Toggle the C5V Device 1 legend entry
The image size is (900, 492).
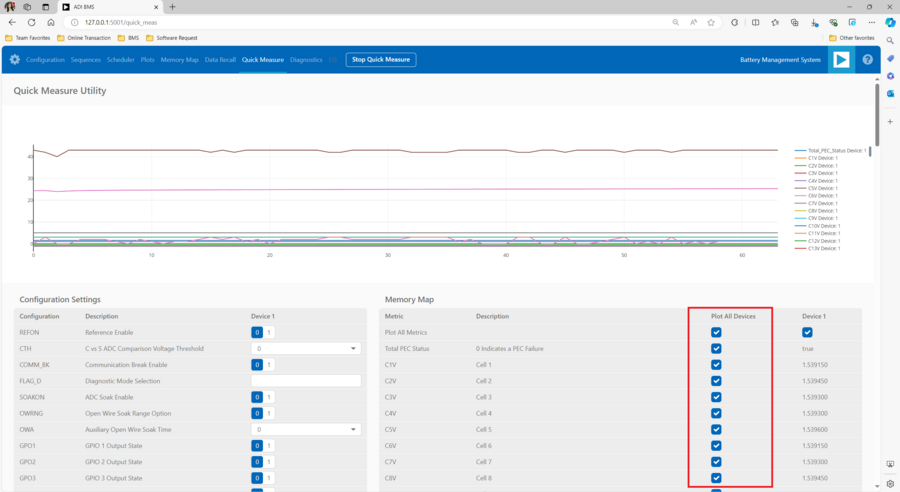[820, 188]
